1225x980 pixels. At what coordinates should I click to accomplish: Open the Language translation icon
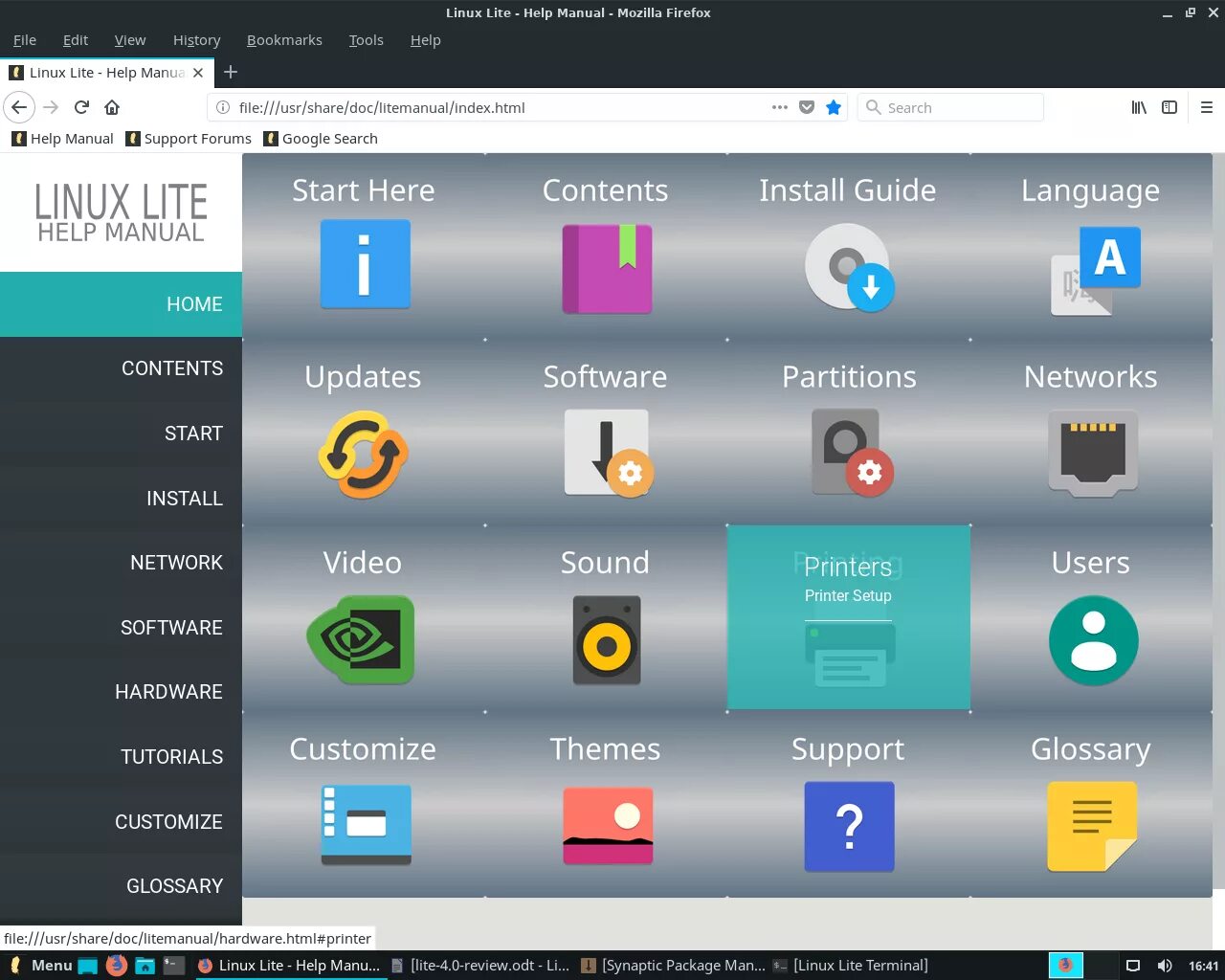(x=1096, y=271)
